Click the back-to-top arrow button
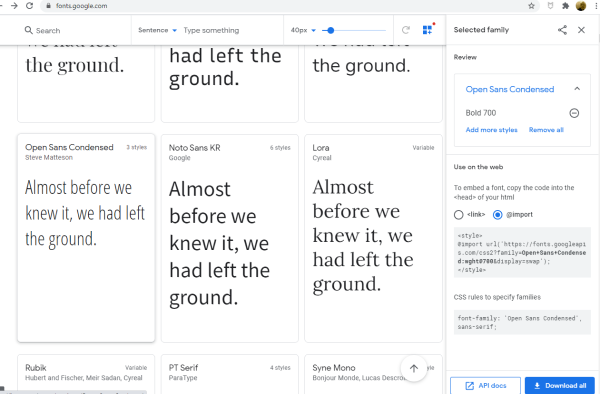 414,368
